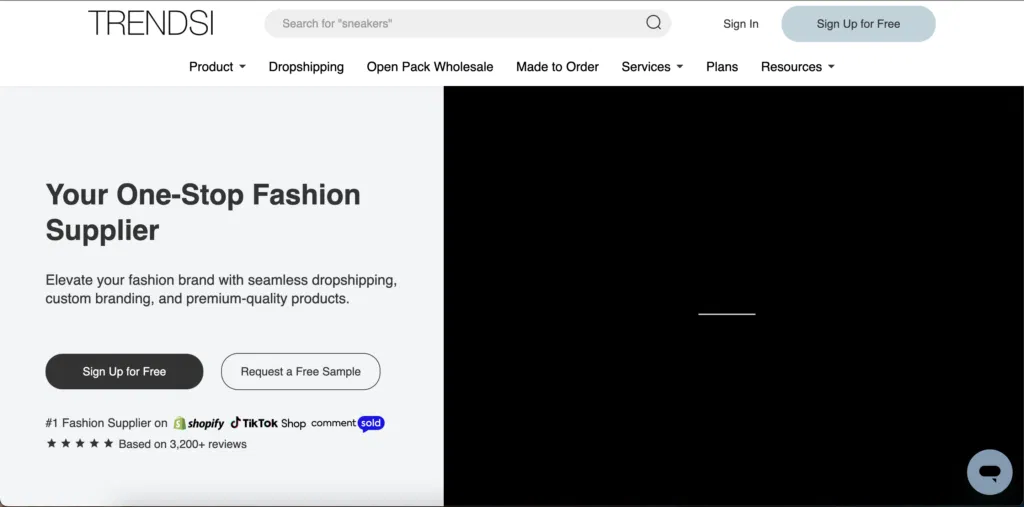
Task: Expand the Resources dropdown menu
Action: tap(797, 67)
